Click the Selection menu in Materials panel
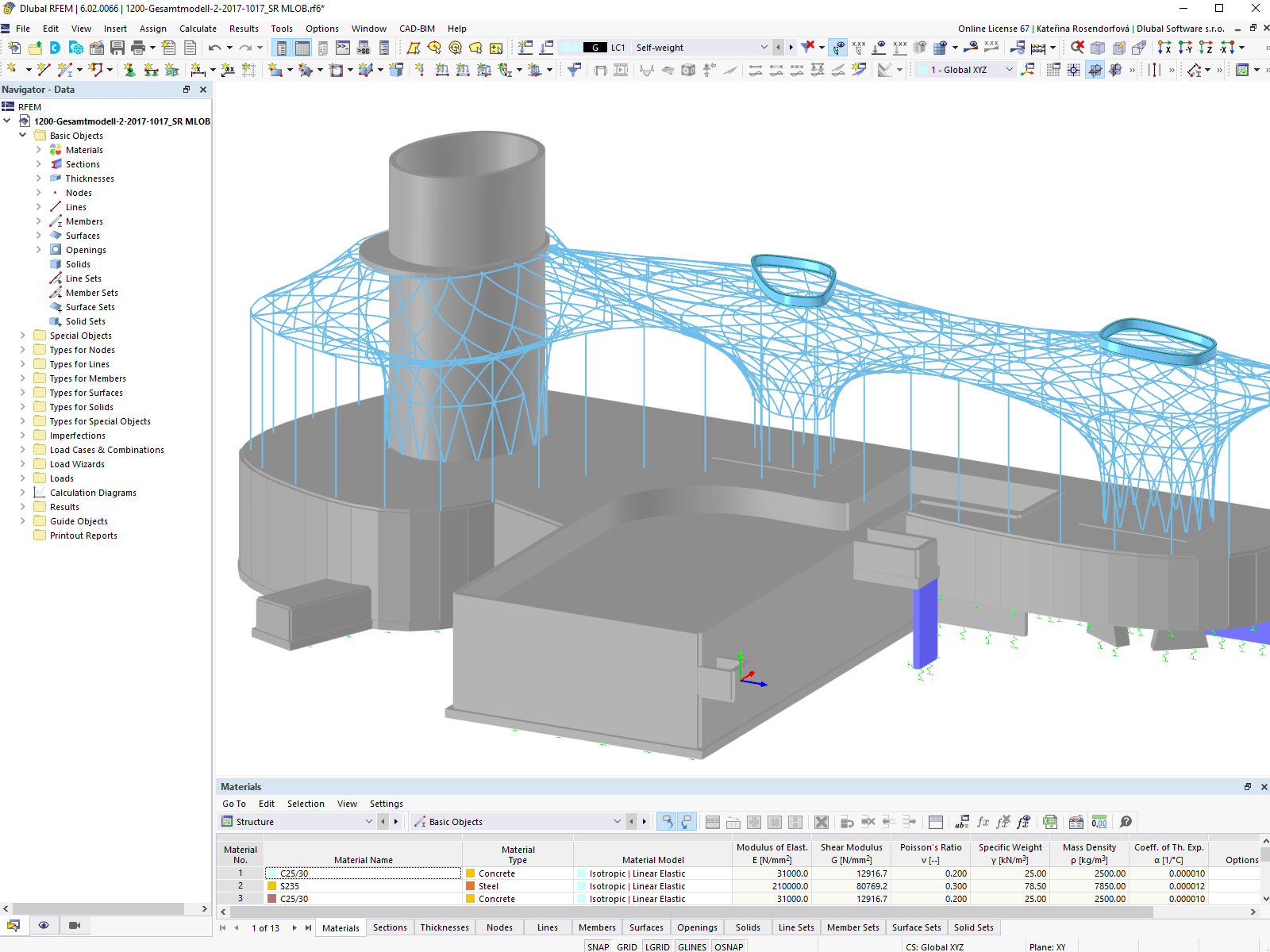 [306, 804]
